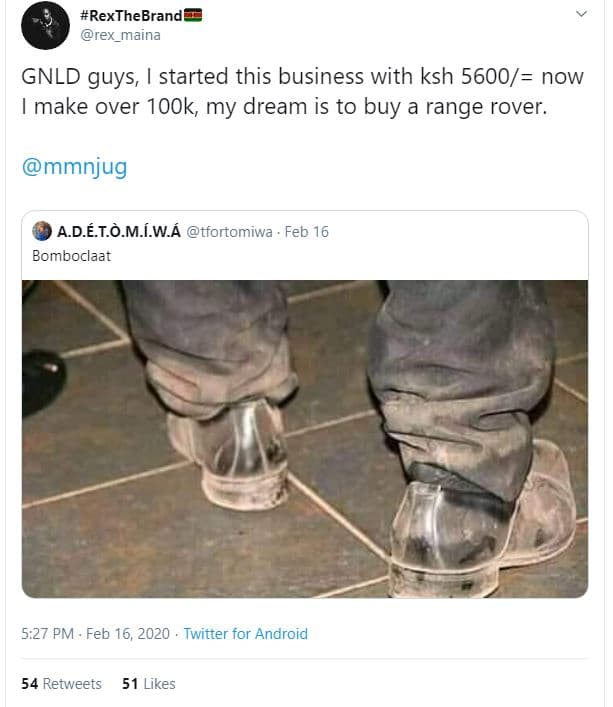Open the @mmnjug mention

(74, 167)
